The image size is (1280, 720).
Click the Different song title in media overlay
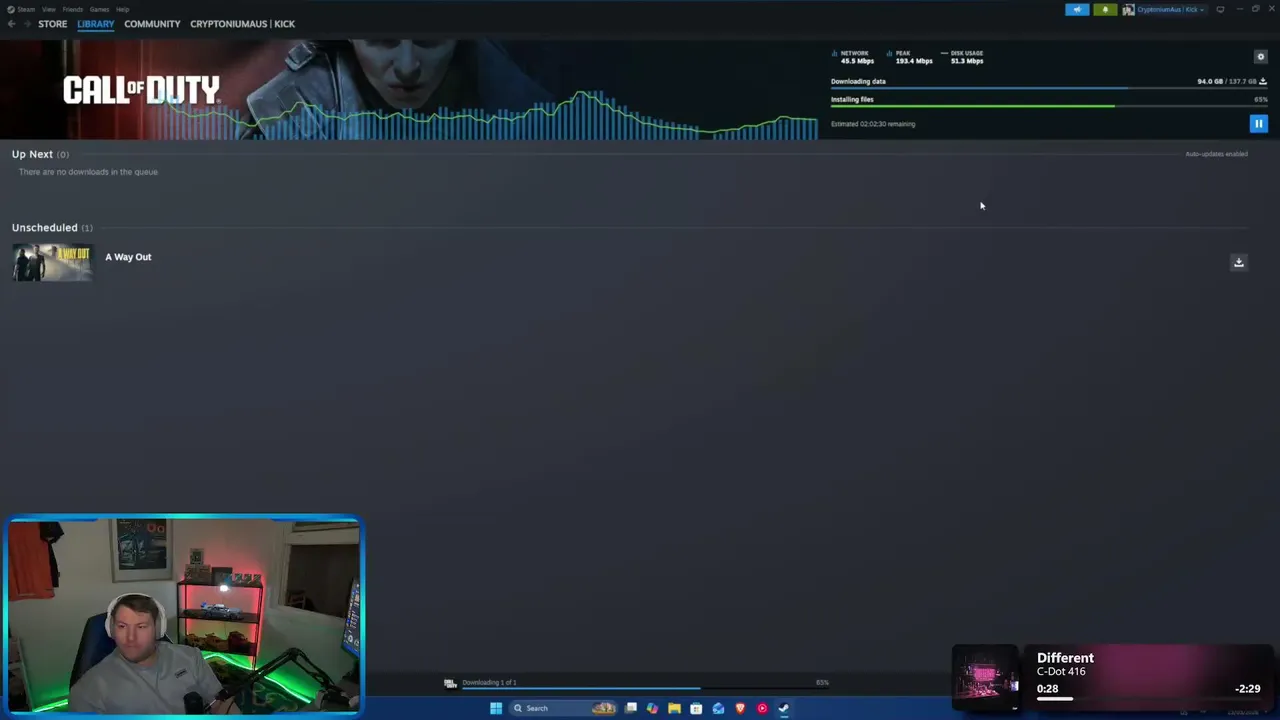pos(1065,658)
